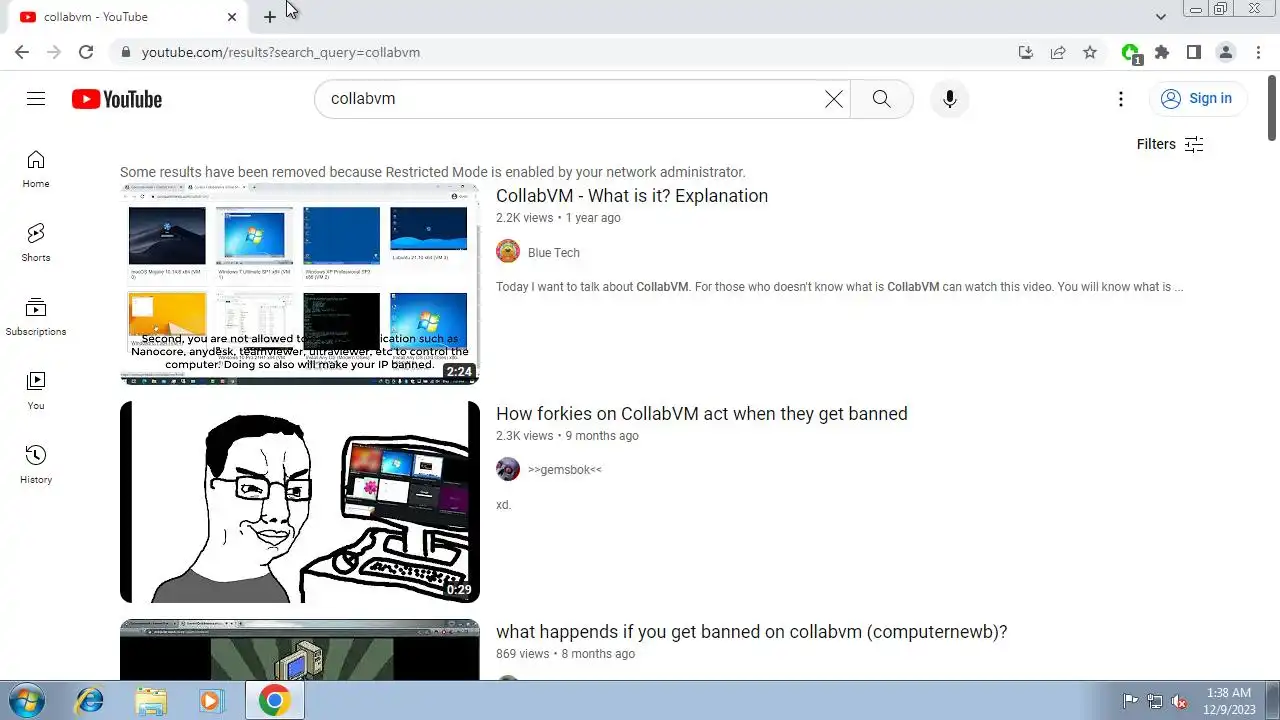This screenshot has height=720, width=1280.
Task: Go forward with the browser forward arrow
Action: pyautogui.click(x=54, y=52)
